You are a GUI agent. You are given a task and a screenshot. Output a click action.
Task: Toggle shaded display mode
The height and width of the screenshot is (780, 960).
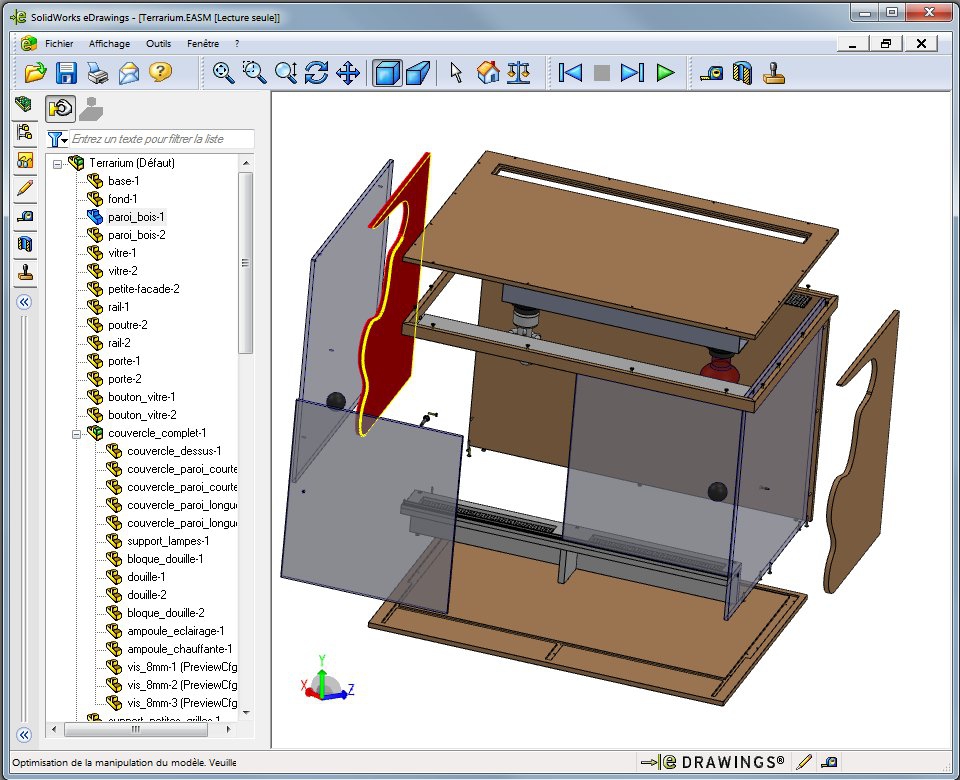click(x=387, y=73)
